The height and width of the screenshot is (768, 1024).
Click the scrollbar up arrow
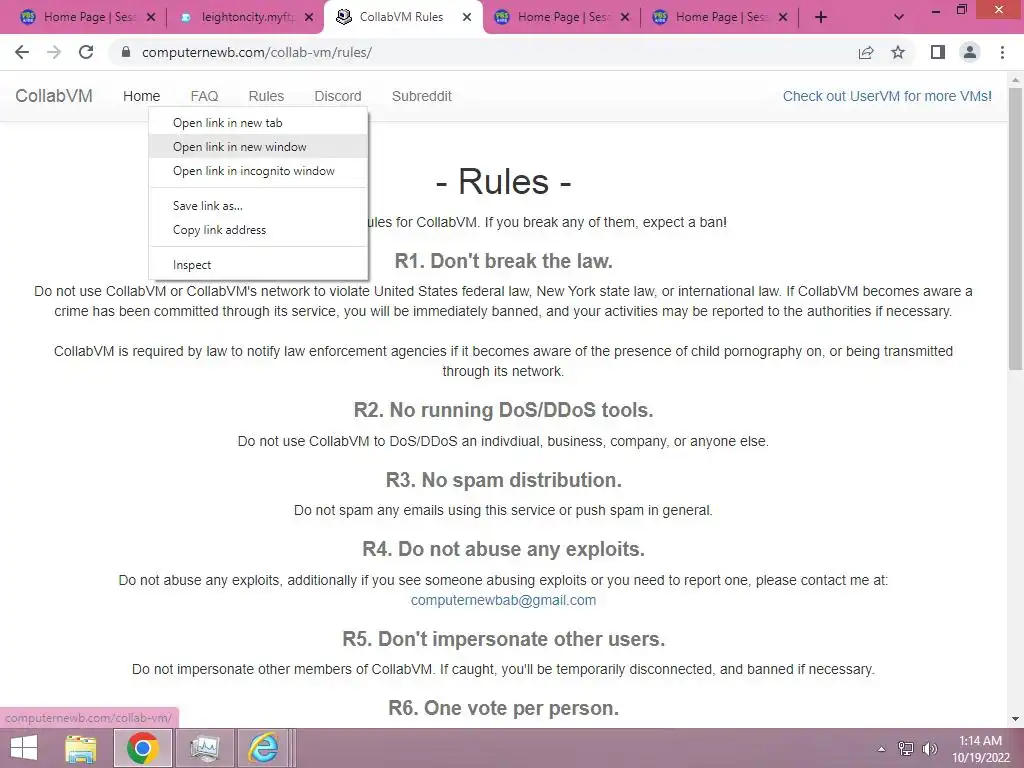point(1016,80)
